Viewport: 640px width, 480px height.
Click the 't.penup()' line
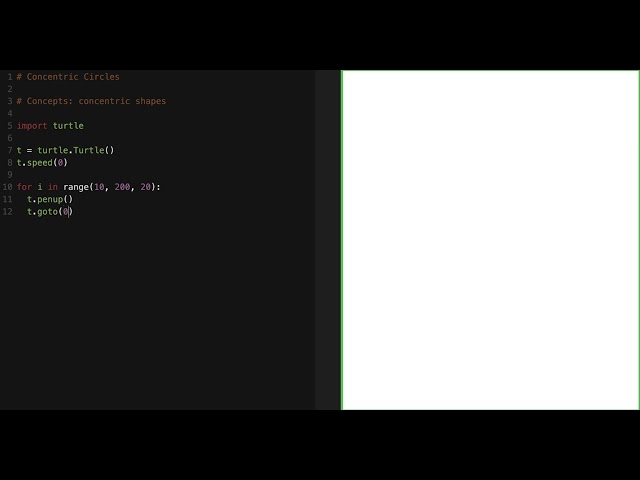point(50,199)
